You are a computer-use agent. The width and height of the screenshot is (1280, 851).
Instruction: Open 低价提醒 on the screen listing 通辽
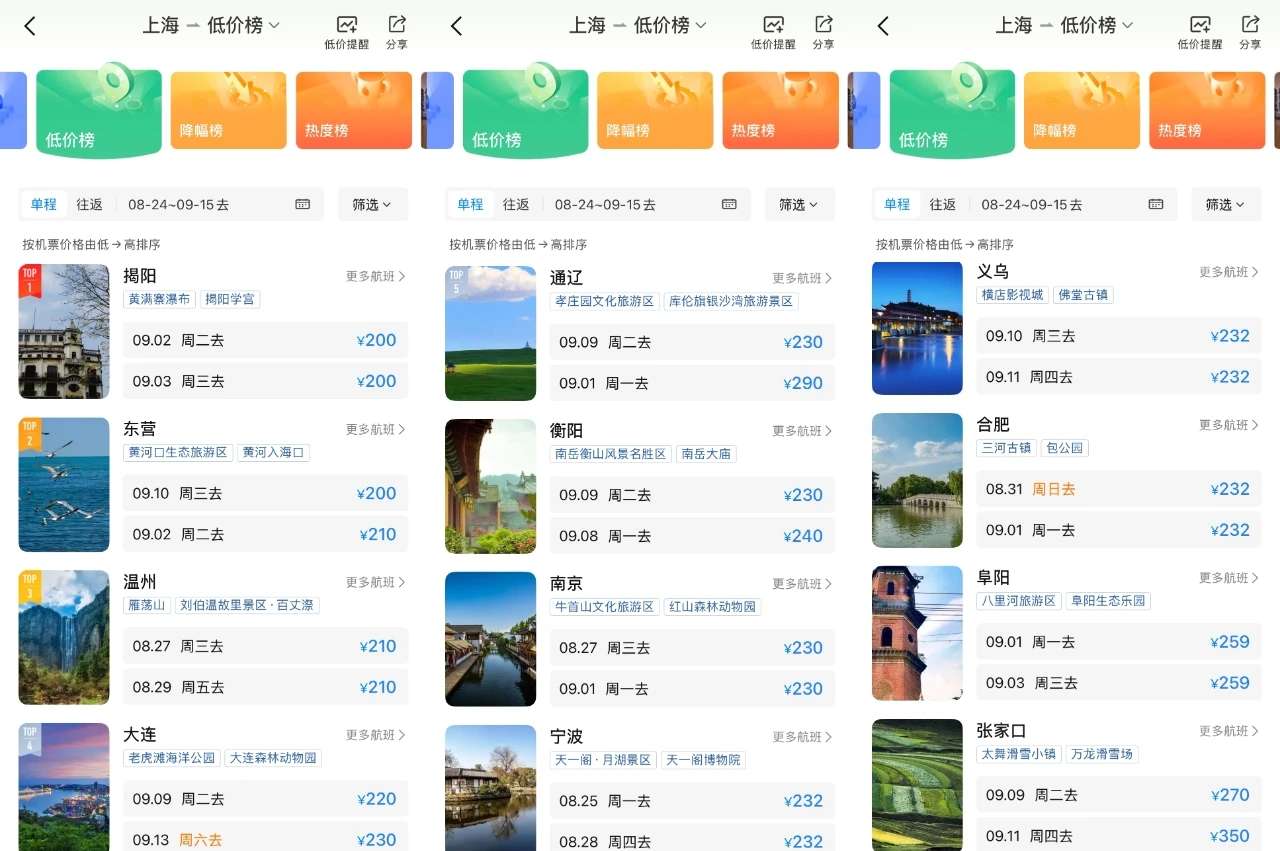[773, 32]
